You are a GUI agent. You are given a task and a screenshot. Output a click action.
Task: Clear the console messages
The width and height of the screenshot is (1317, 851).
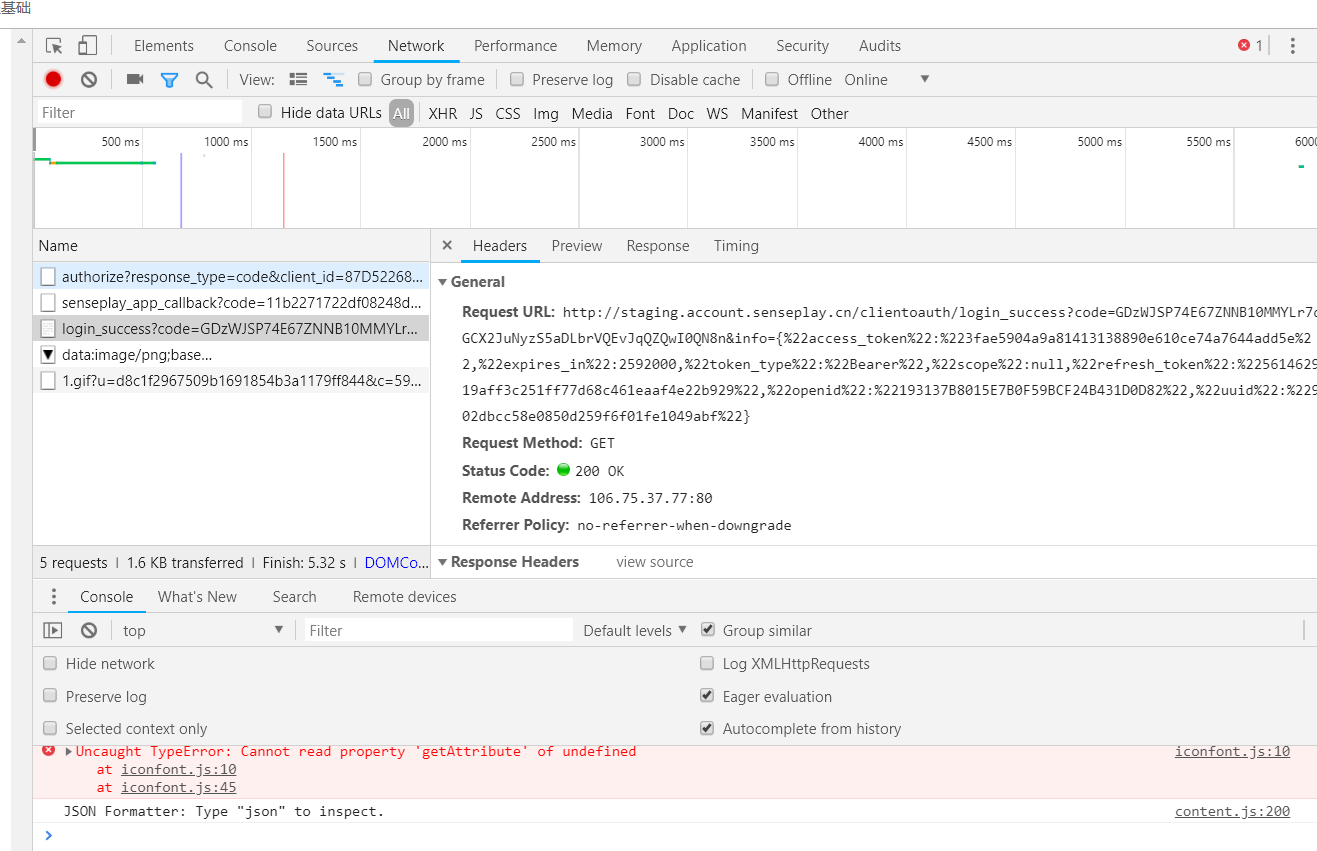click(x=88, y=629)
